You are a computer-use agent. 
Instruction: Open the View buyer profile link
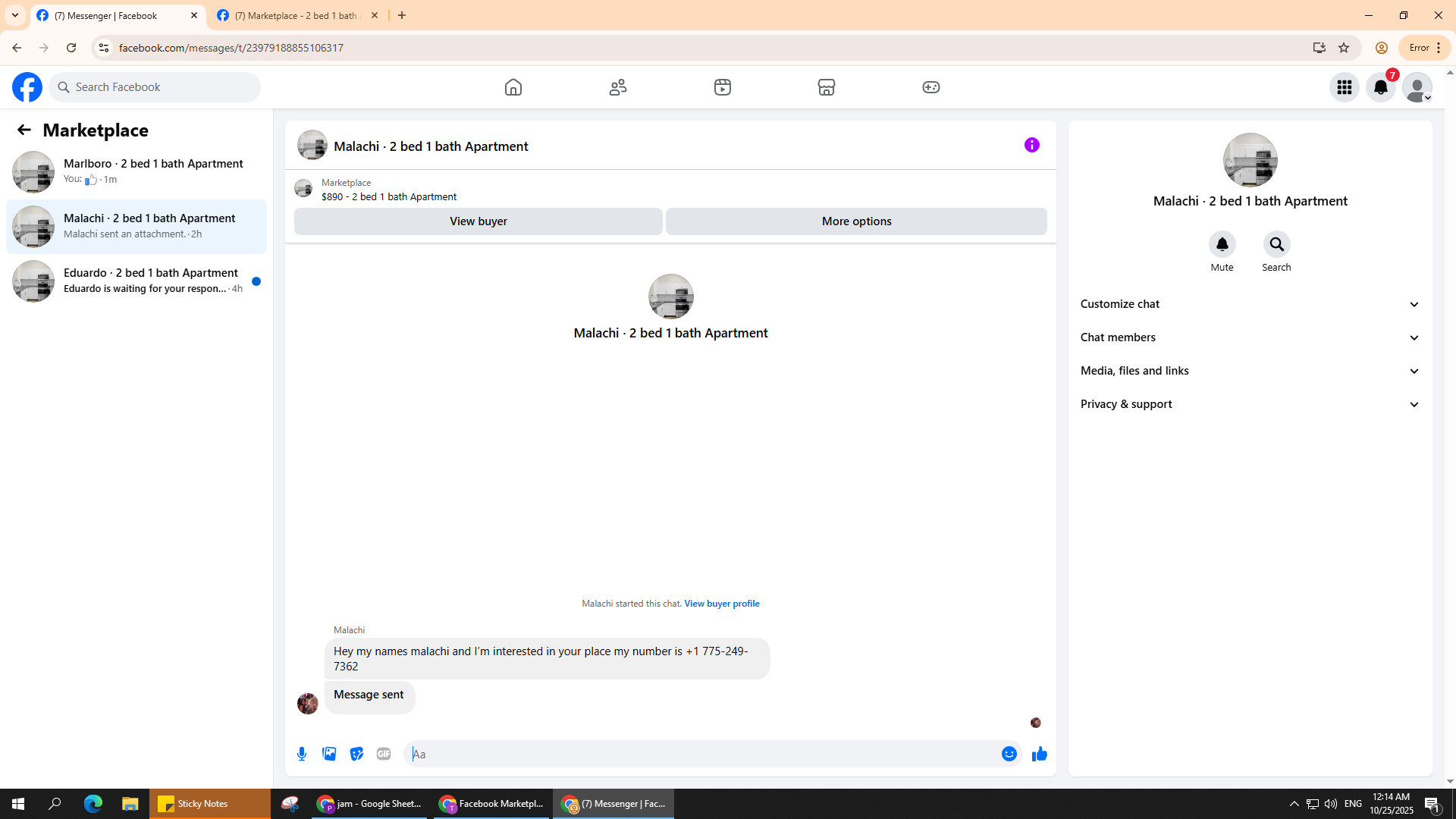[x=721, y=604]
